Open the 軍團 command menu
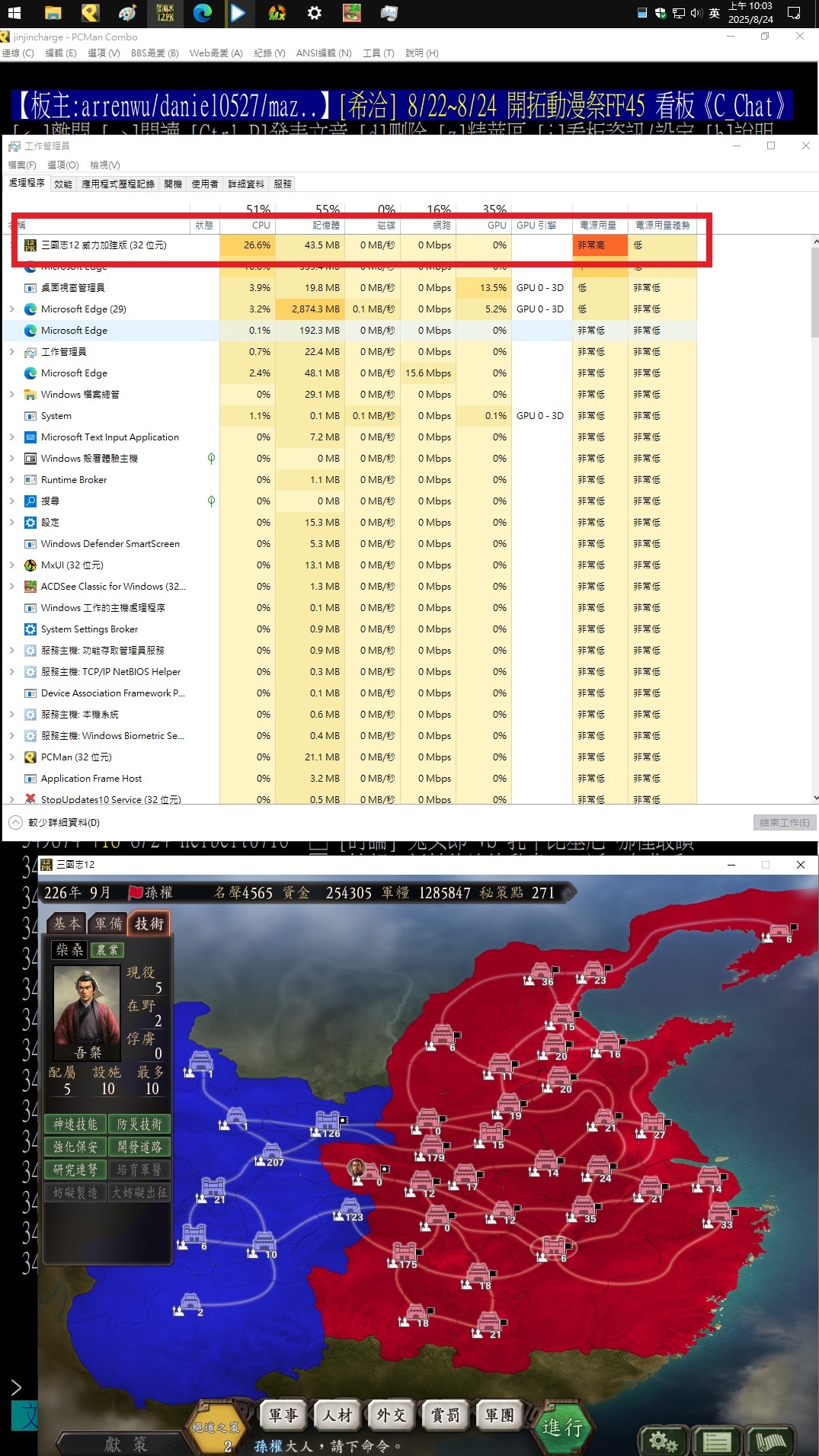Viewport: 819px width, 1456px height. tap(499, 1415)
